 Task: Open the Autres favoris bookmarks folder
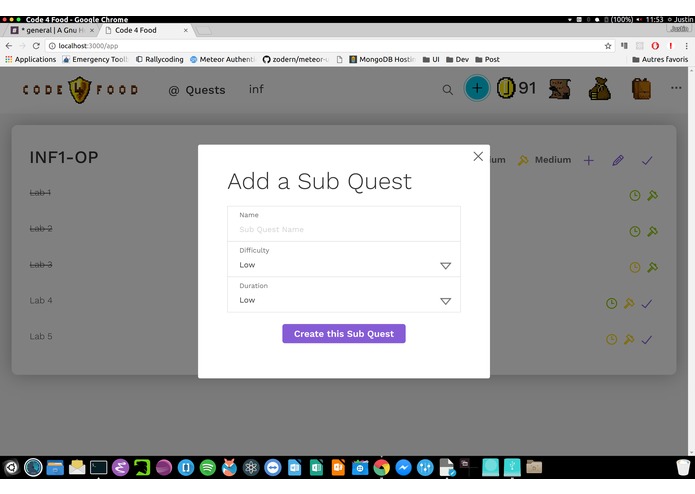click(x=660, y=59)
